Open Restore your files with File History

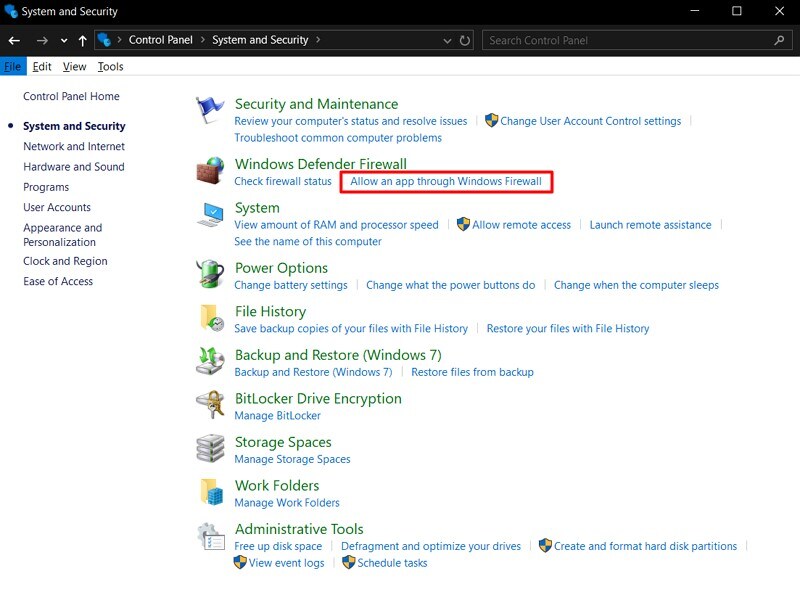[568, 328]
